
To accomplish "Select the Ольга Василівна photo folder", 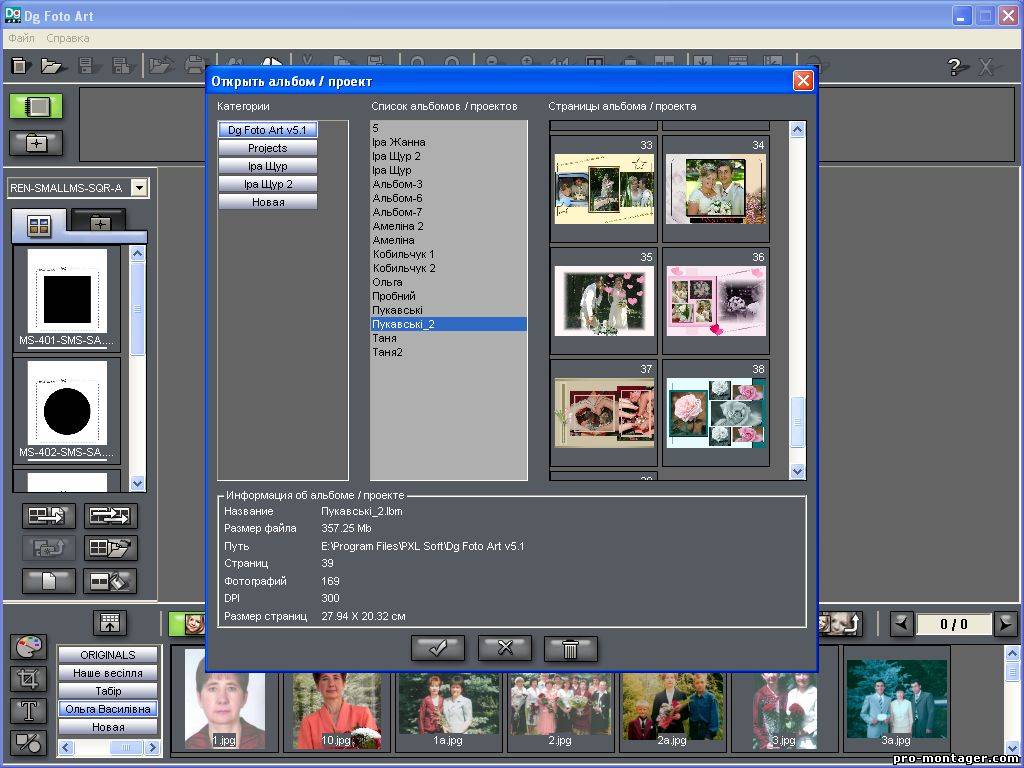I will click(108, 709).
